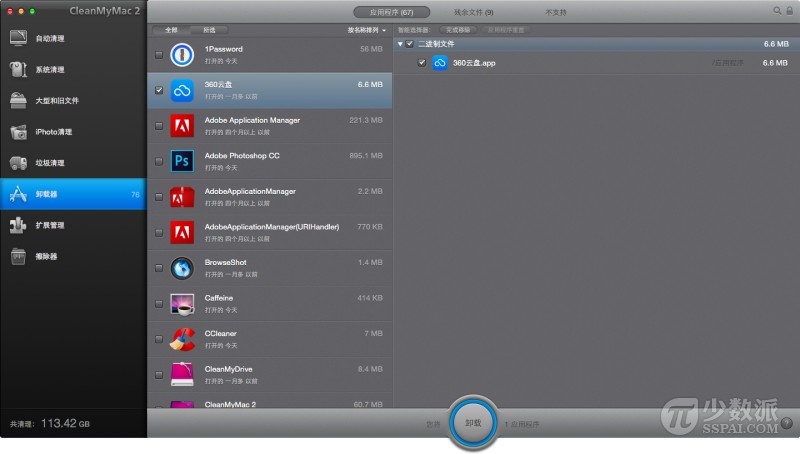
Task: Click the 360云盘.app file name
Action: coord(474,63)
